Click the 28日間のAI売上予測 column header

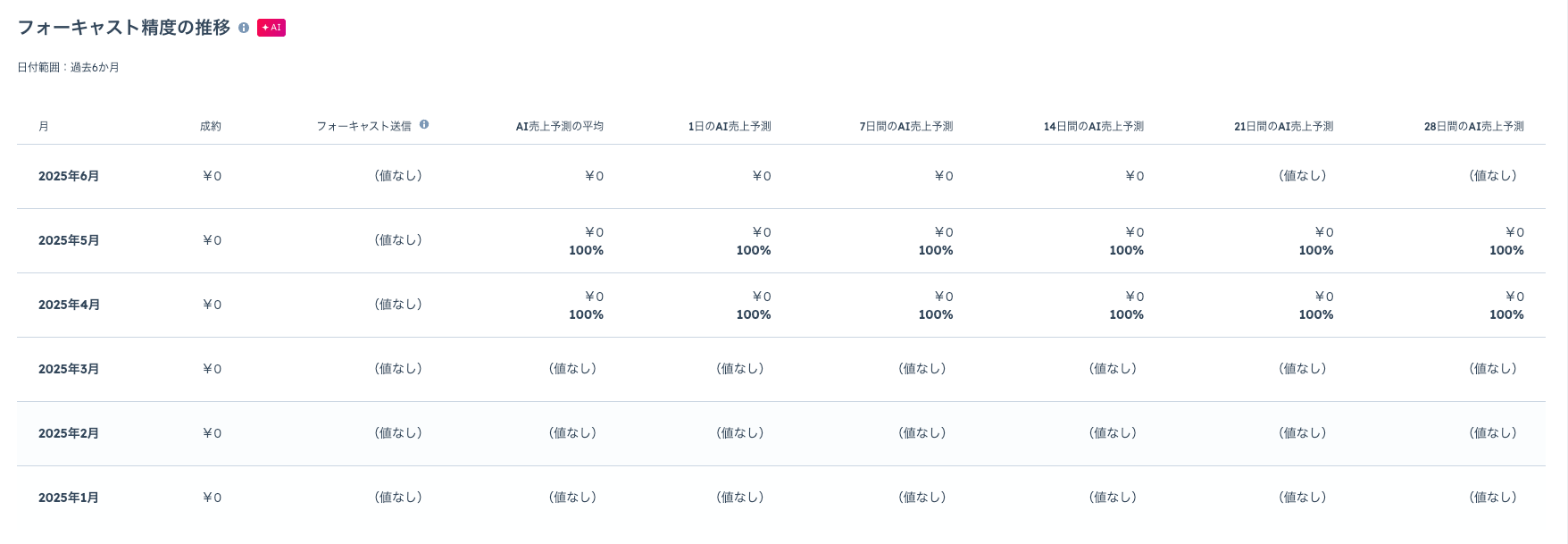1474,127
